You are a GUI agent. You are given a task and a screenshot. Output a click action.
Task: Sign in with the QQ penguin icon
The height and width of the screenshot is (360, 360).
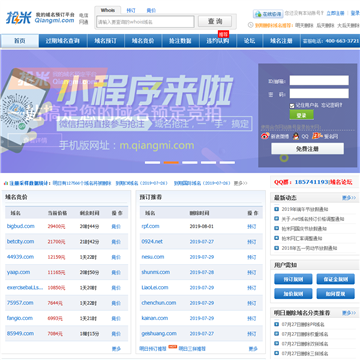296,136
